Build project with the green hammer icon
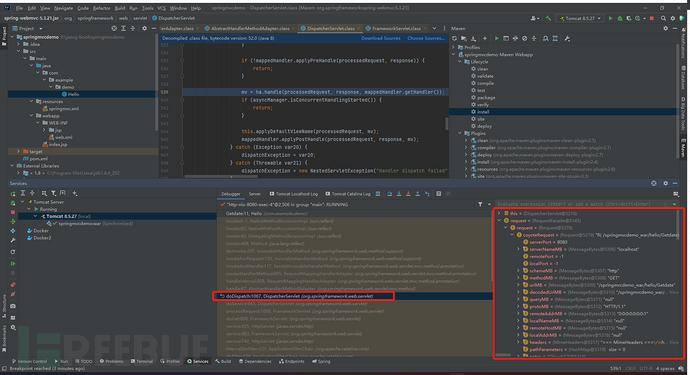Screen dimensions: 690x375 point(548,18)
